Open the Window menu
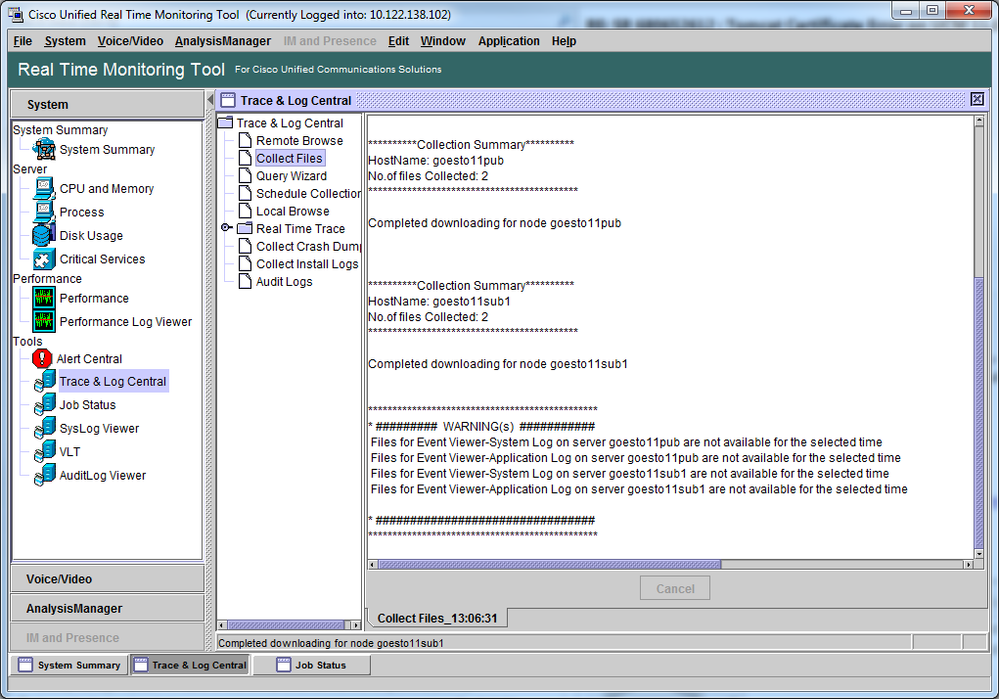Viewport: 999px width, 699px height. pos(443,41)
